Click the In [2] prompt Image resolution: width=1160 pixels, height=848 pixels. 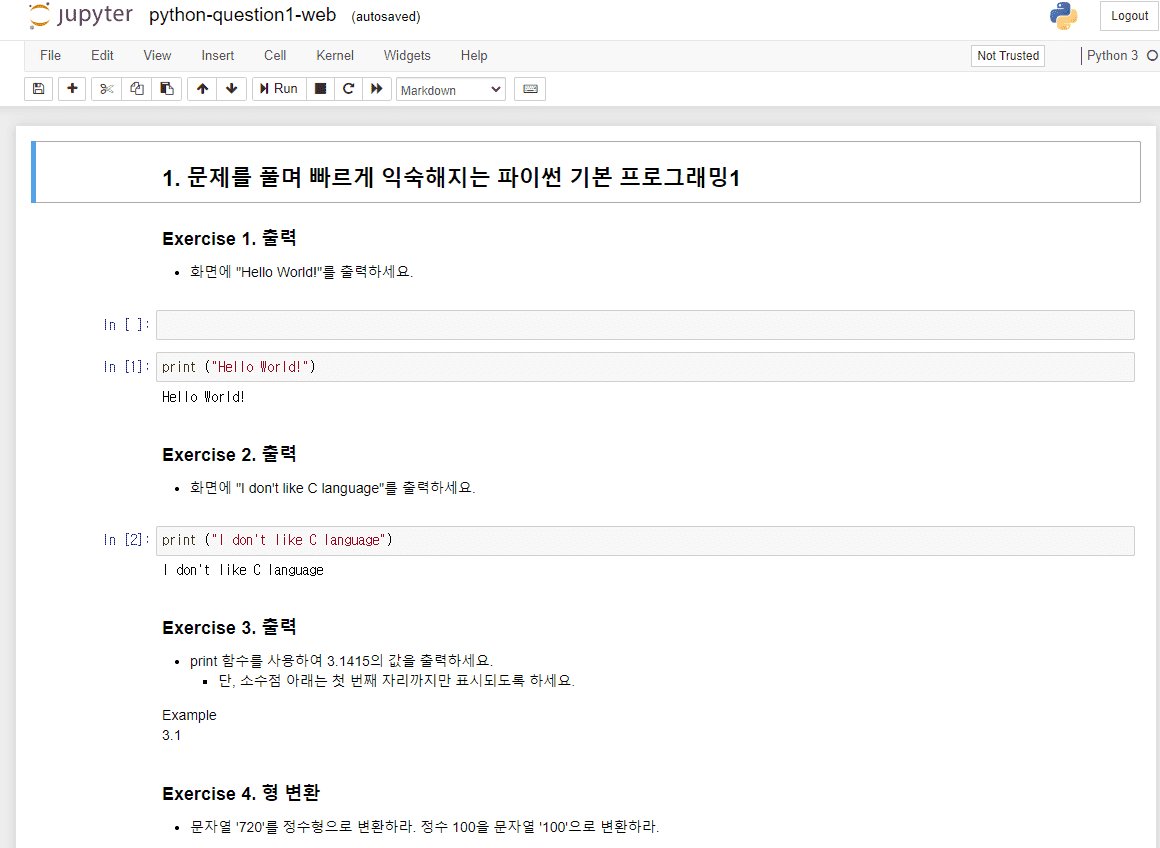(127, 540)
